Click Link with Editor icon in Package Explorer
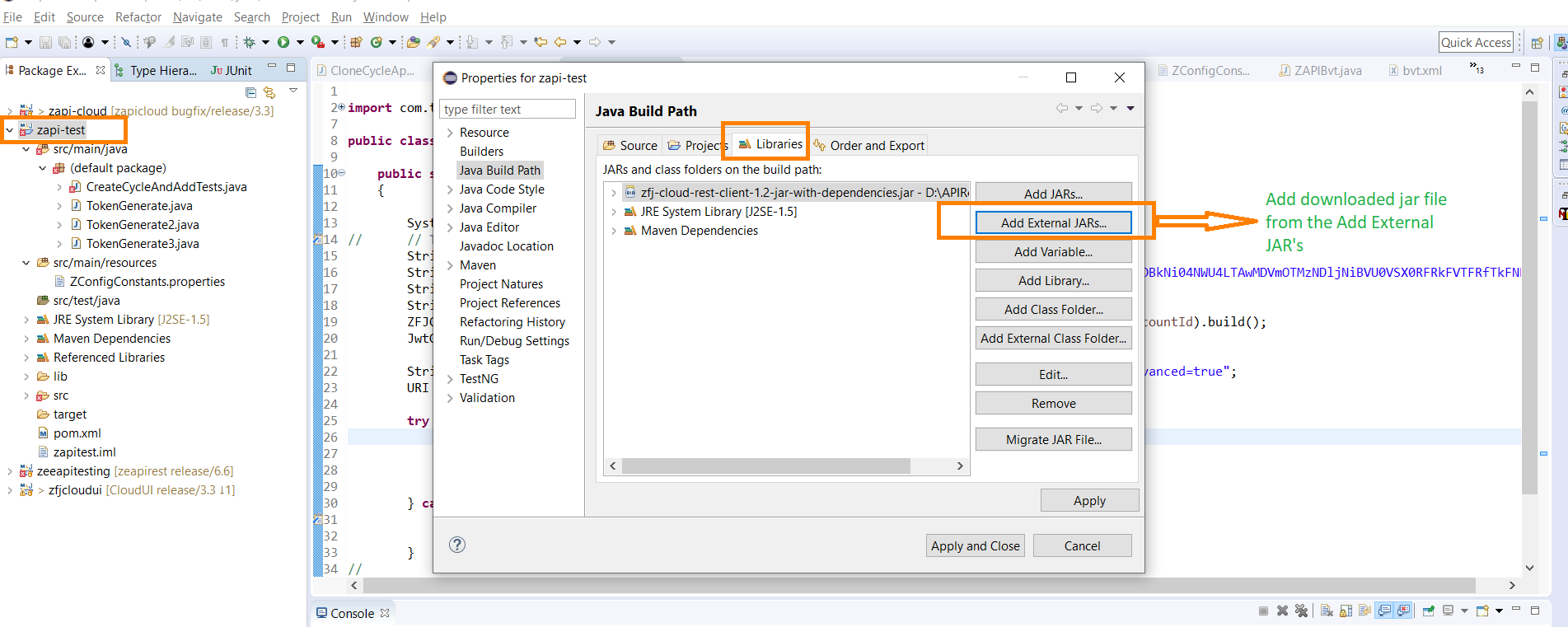The width and height of the screenshot is (1568, 627). 269,92
